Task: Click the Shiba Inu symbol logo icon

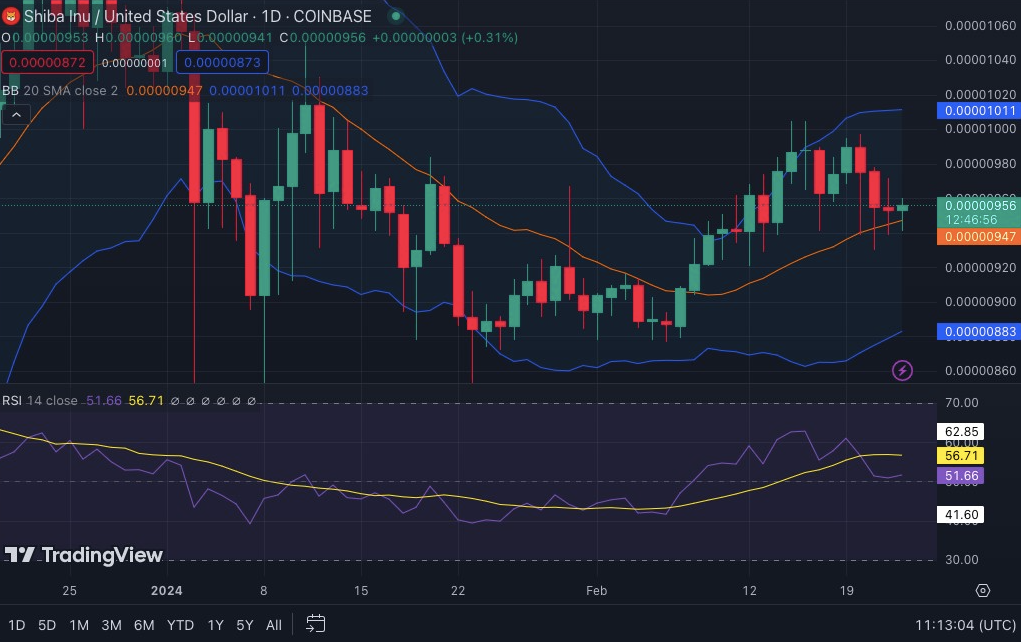Action: click(10, 16)
